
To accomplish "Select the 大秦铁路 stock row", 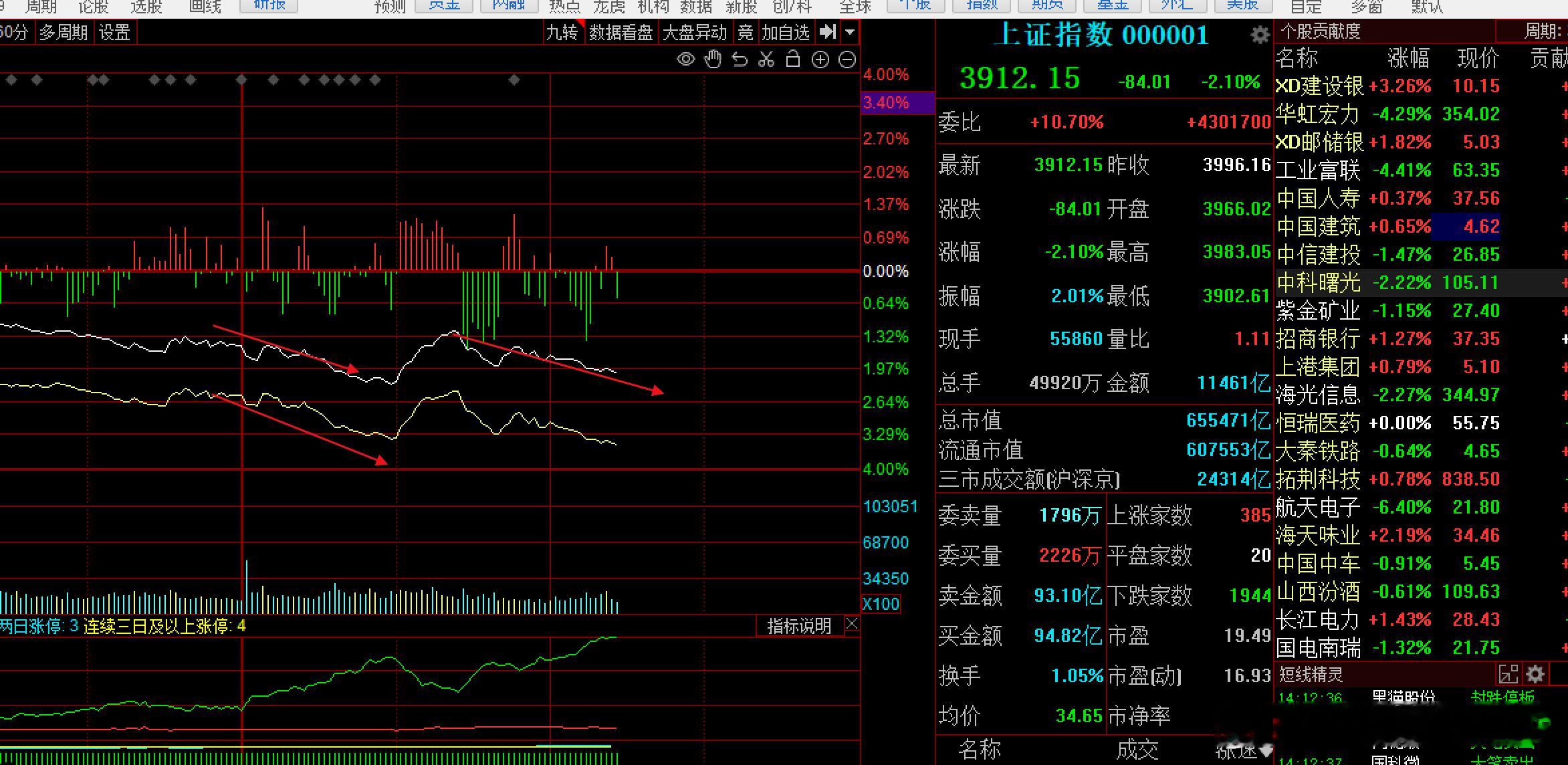I will pyautogui.click(x=1421, y=451).
